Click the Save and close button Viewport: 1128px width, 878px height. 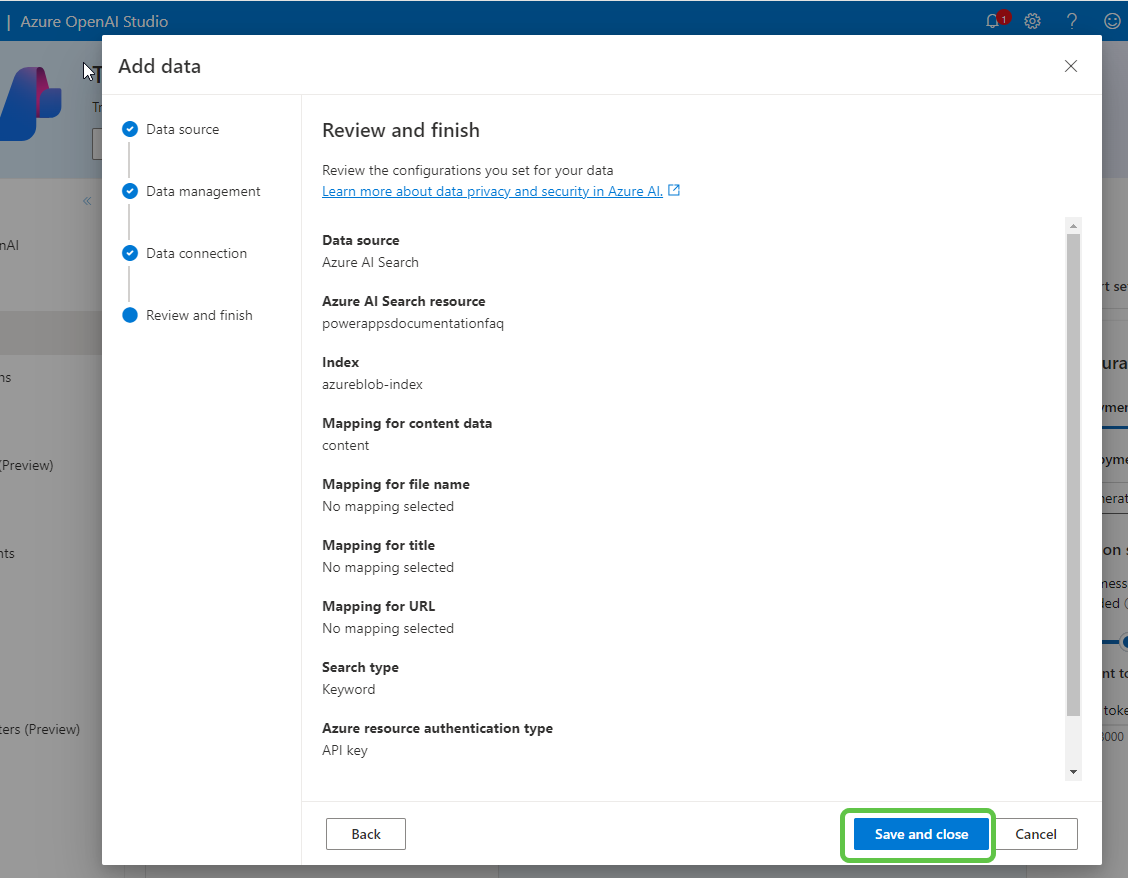pyautogui.click(x=921, y=834)
